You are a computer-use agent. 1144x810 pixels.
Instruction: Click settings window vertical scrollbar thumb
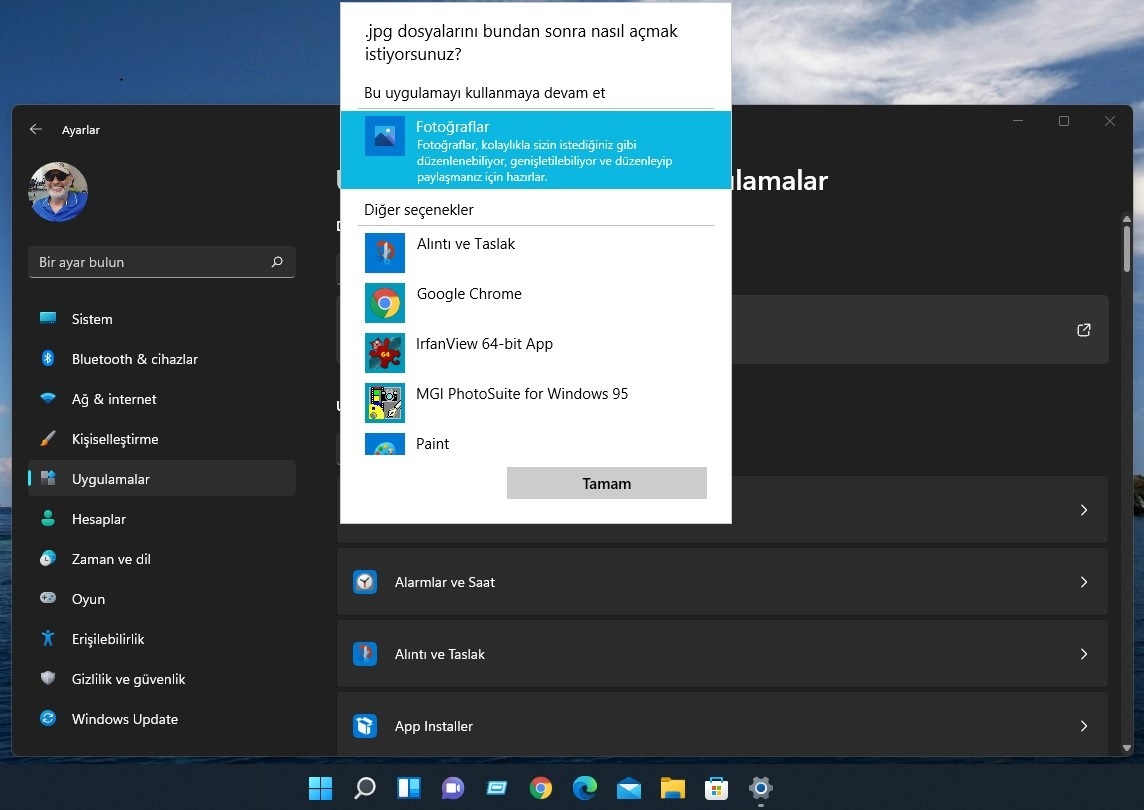tap(1126, 250)
